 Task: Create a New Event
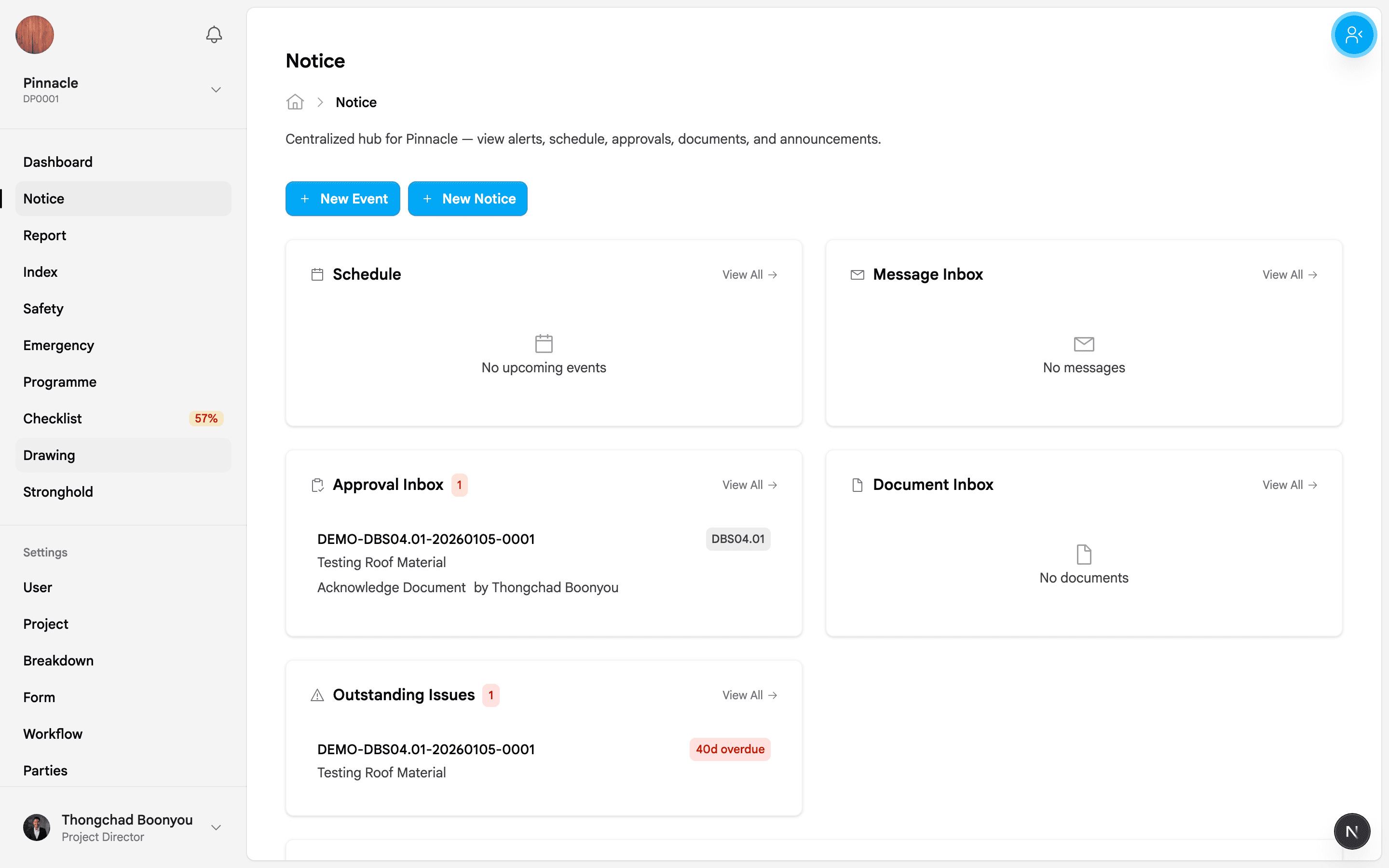click(342, 199)
